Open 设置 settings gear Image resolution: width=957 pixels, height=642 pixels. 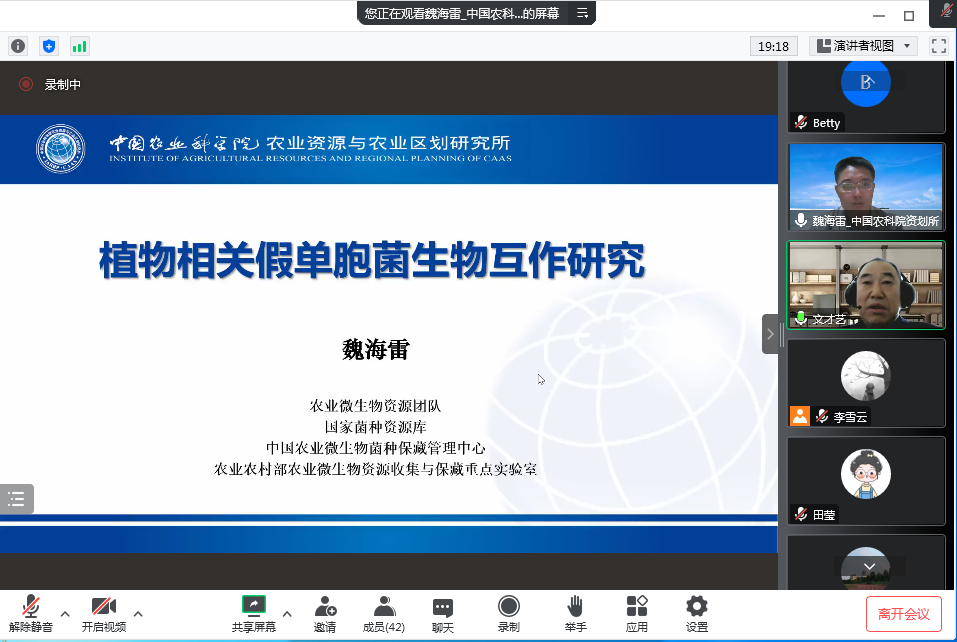click(697, 613)
